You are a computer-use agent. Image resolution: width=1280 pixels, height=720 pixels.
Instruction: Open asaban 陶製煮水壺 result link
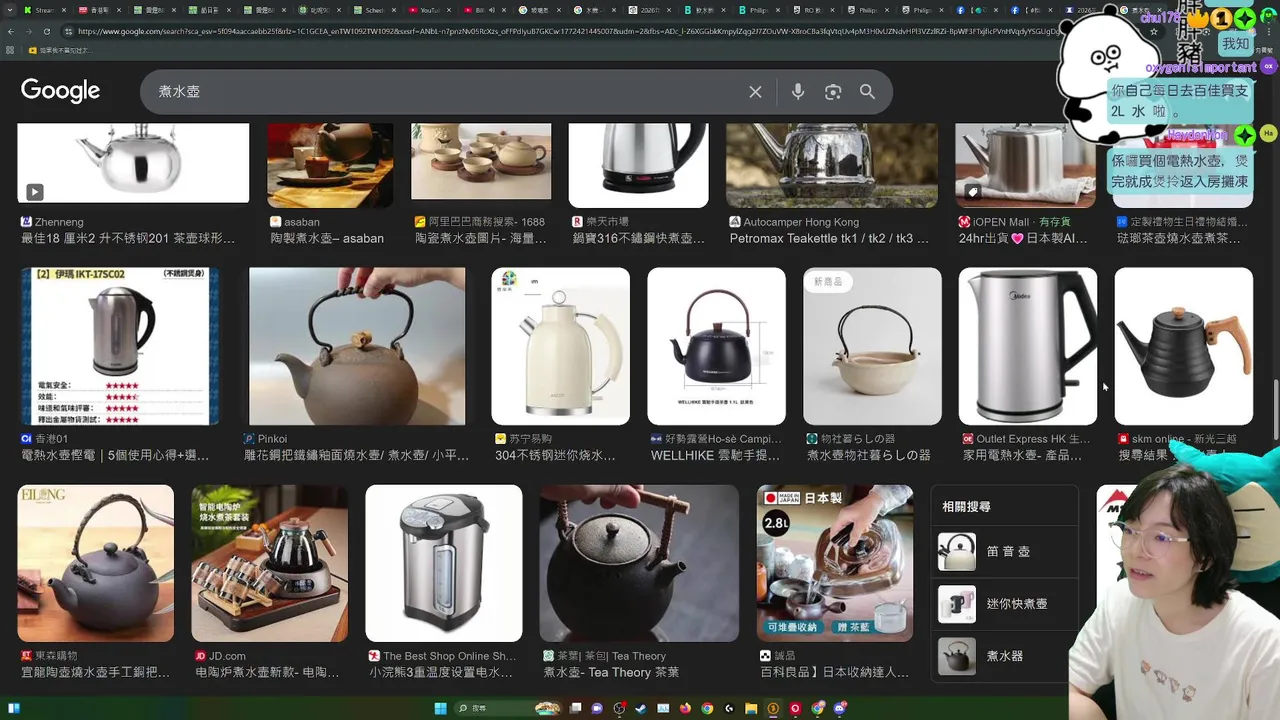point(327,238)
